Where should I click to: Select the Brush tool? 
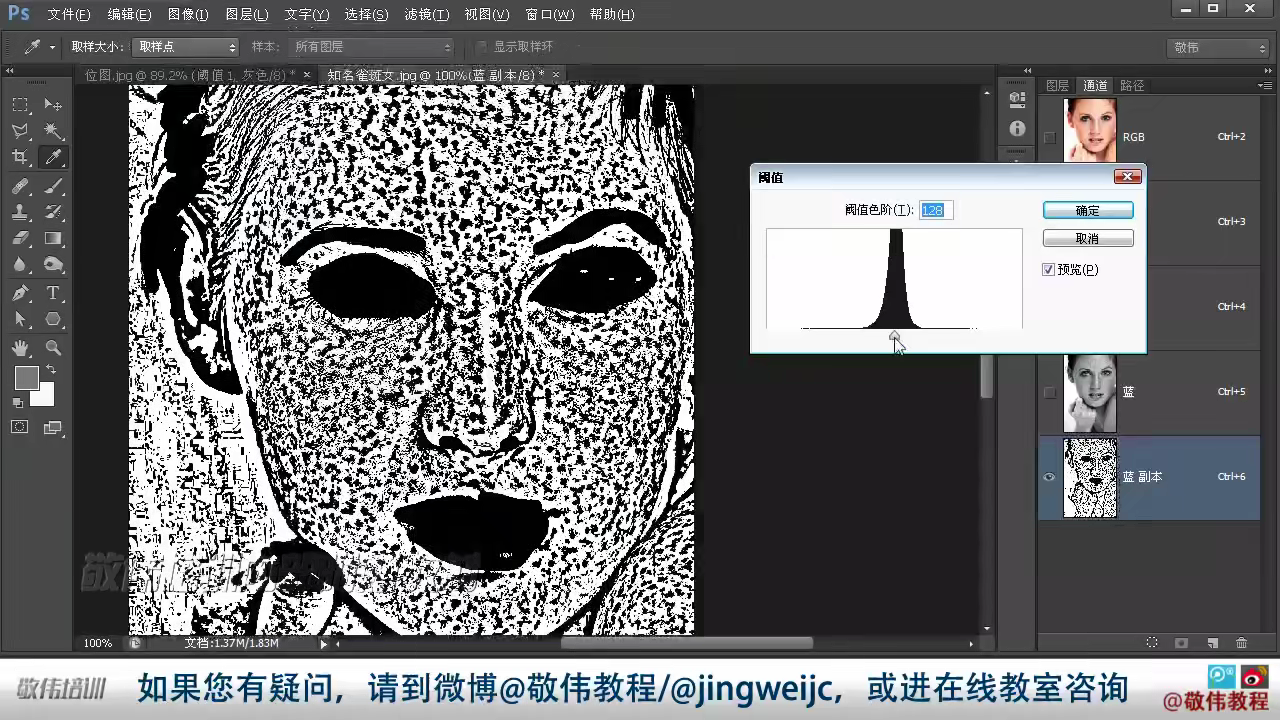(x=53, y=186)
